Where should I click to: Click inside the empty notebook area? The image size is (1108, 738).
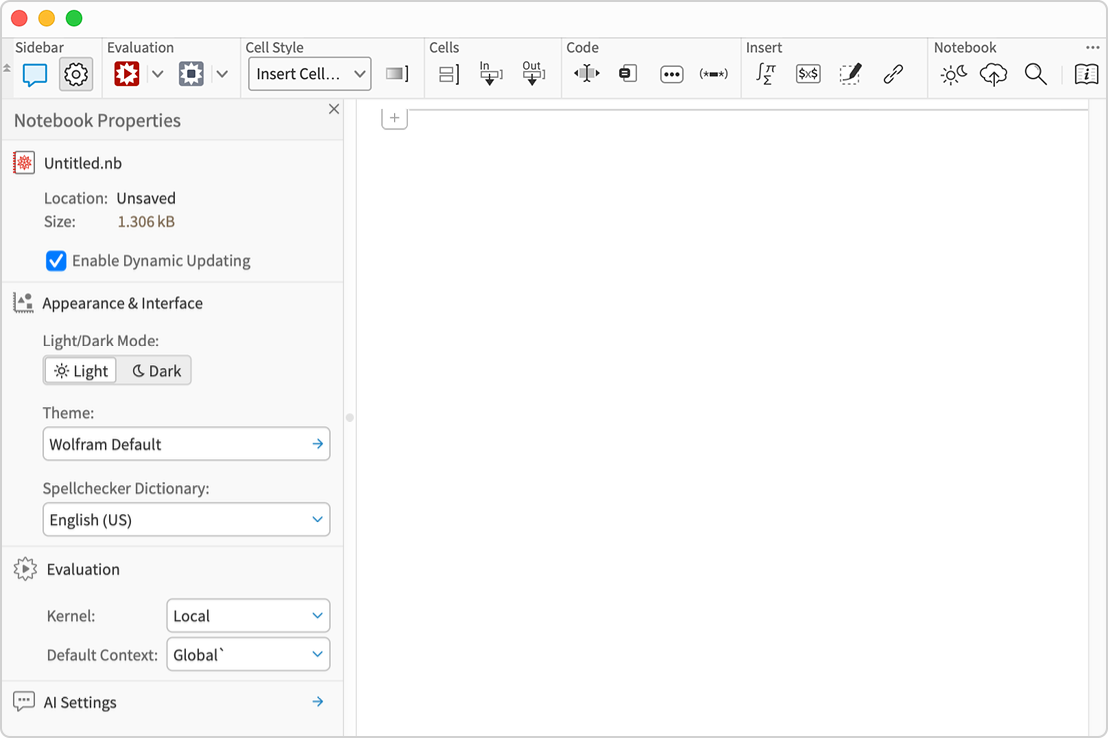(x=721, y=424)
